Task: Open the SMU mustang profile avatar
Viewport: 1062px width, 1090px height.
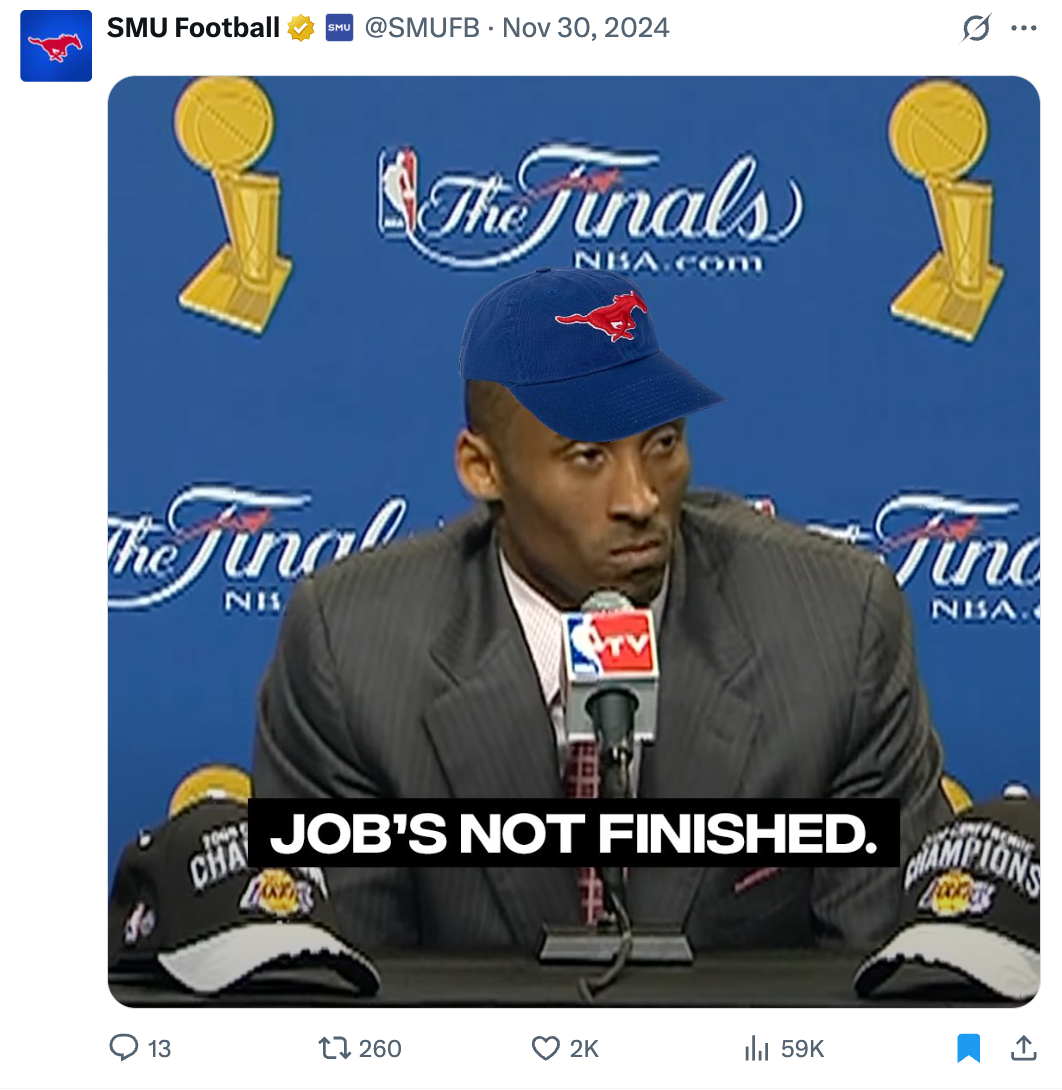Action: point(56,46)
